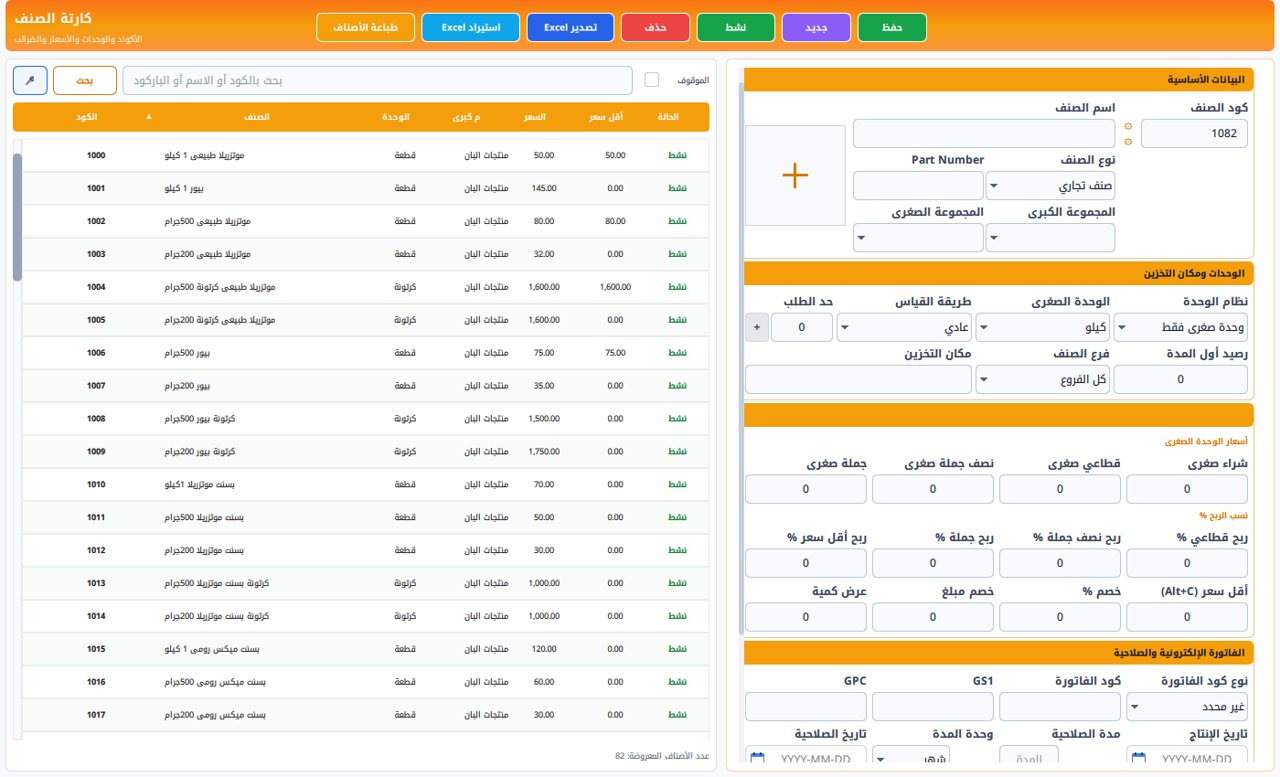The image size is (1280, 777).
Task: Click the اسم الصنف input field
Action: click(984, 134)
